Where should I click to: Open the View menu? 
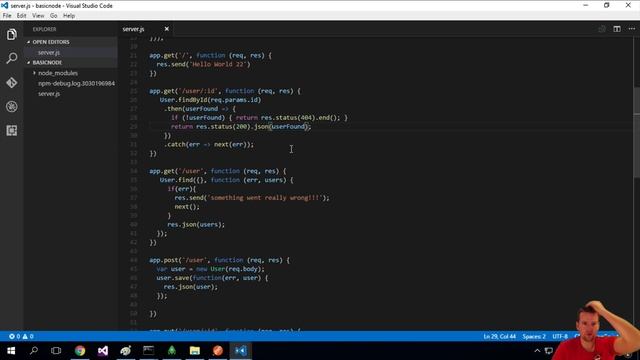[x=38, y=16]
